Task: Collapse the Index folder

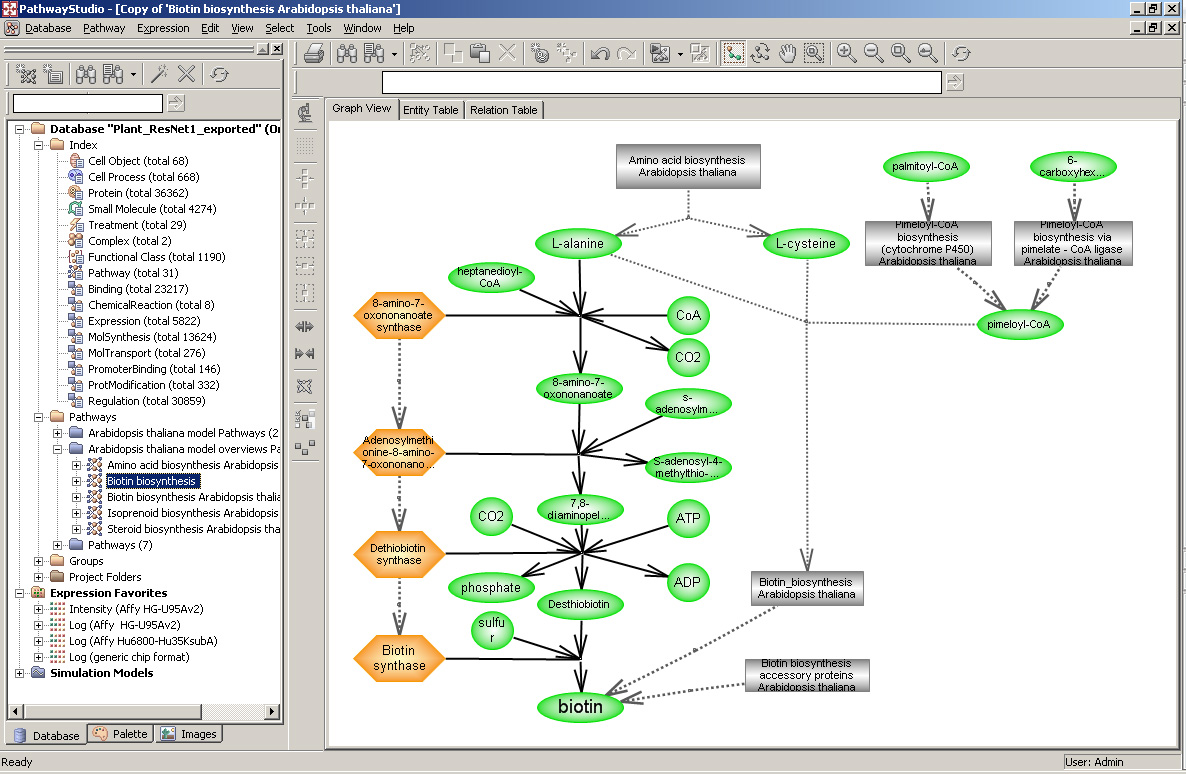Action: coord(39,145)
